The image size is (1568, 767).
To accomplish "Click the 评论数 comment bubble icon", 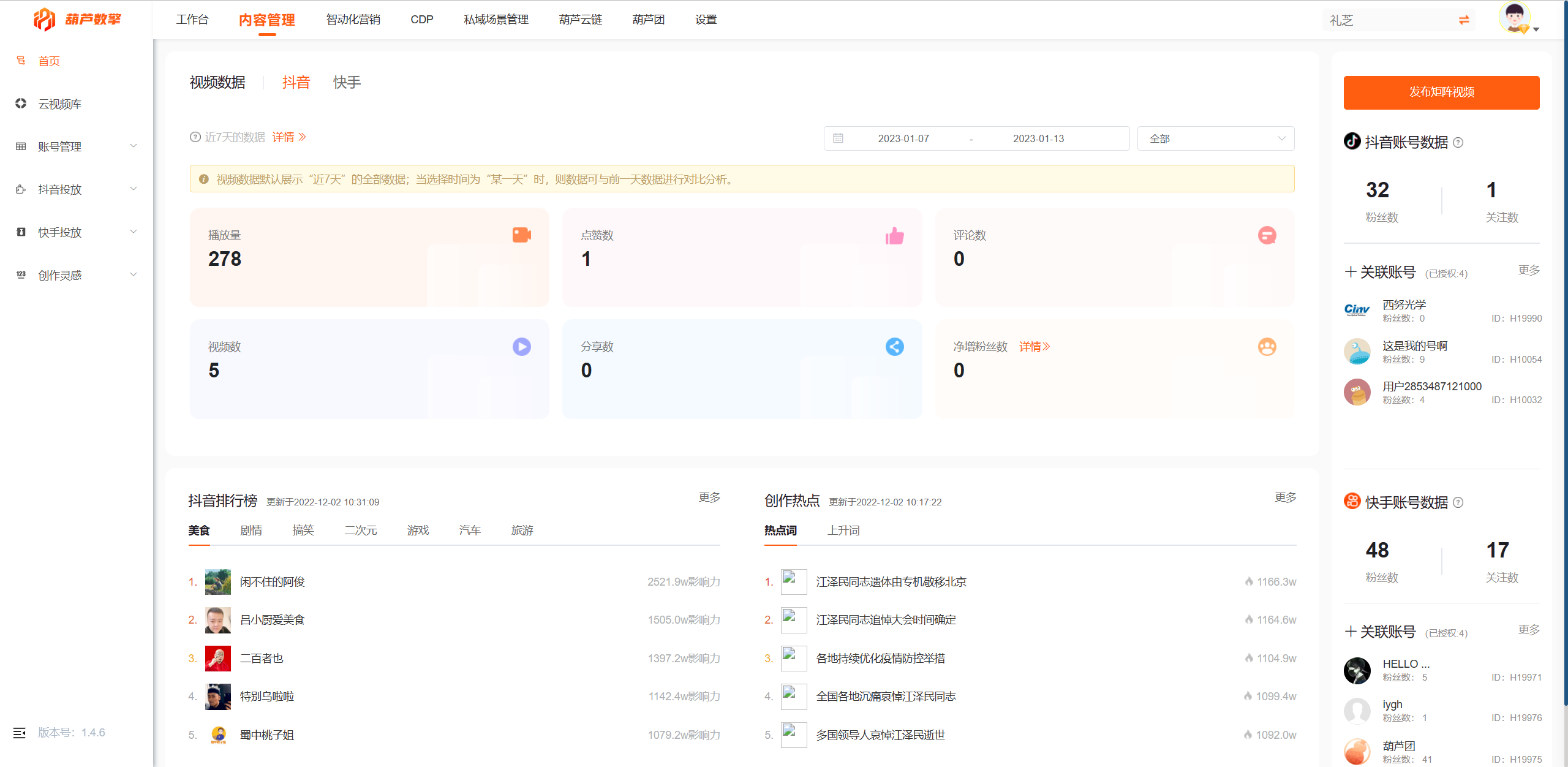I will 1267,235.
